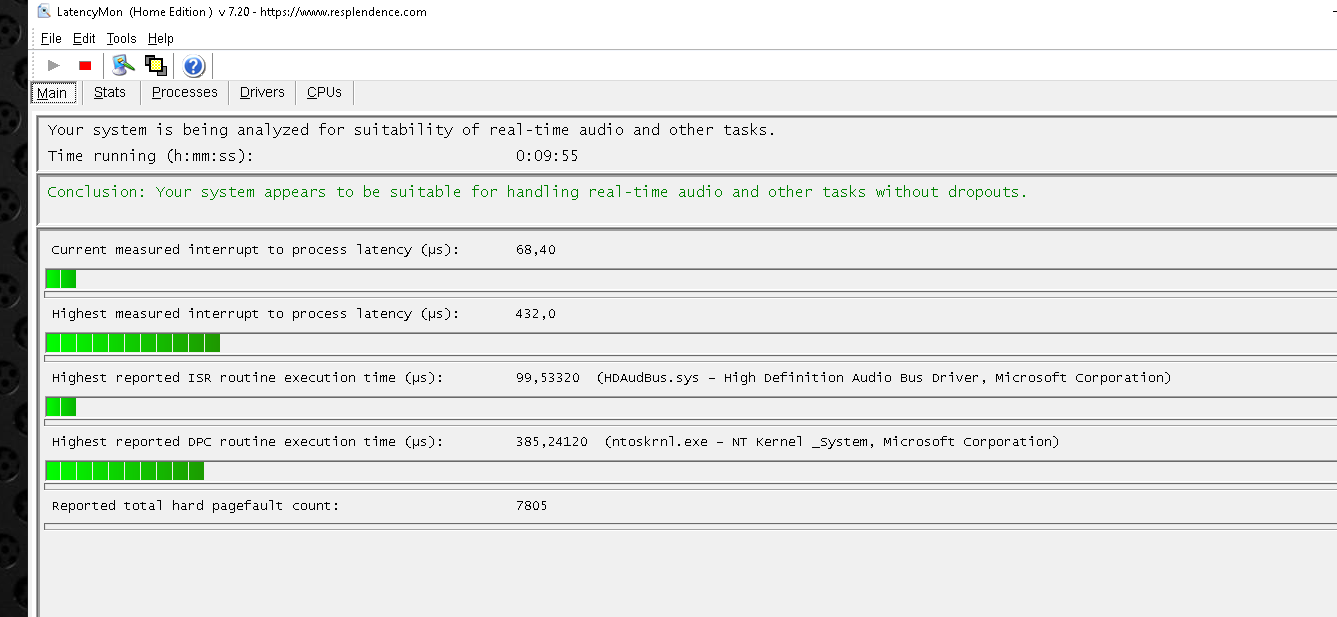Click the highest DPC execution time bar
Image resolution: width=1337 pixels, height=617 pixels.
coord(125,471)
